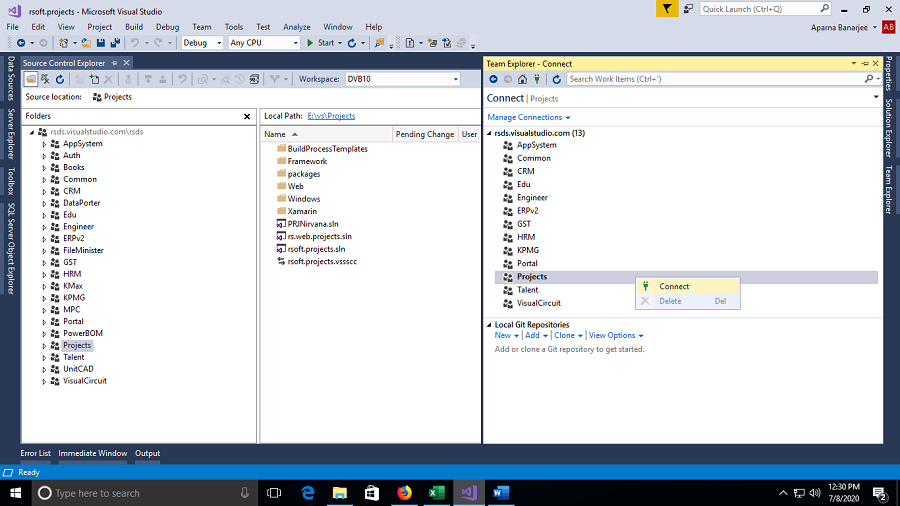Collapse the rsds.visualstudio.com\rsds root node
The width and height of the screenshot is (900, 506).
click(32, 132)
